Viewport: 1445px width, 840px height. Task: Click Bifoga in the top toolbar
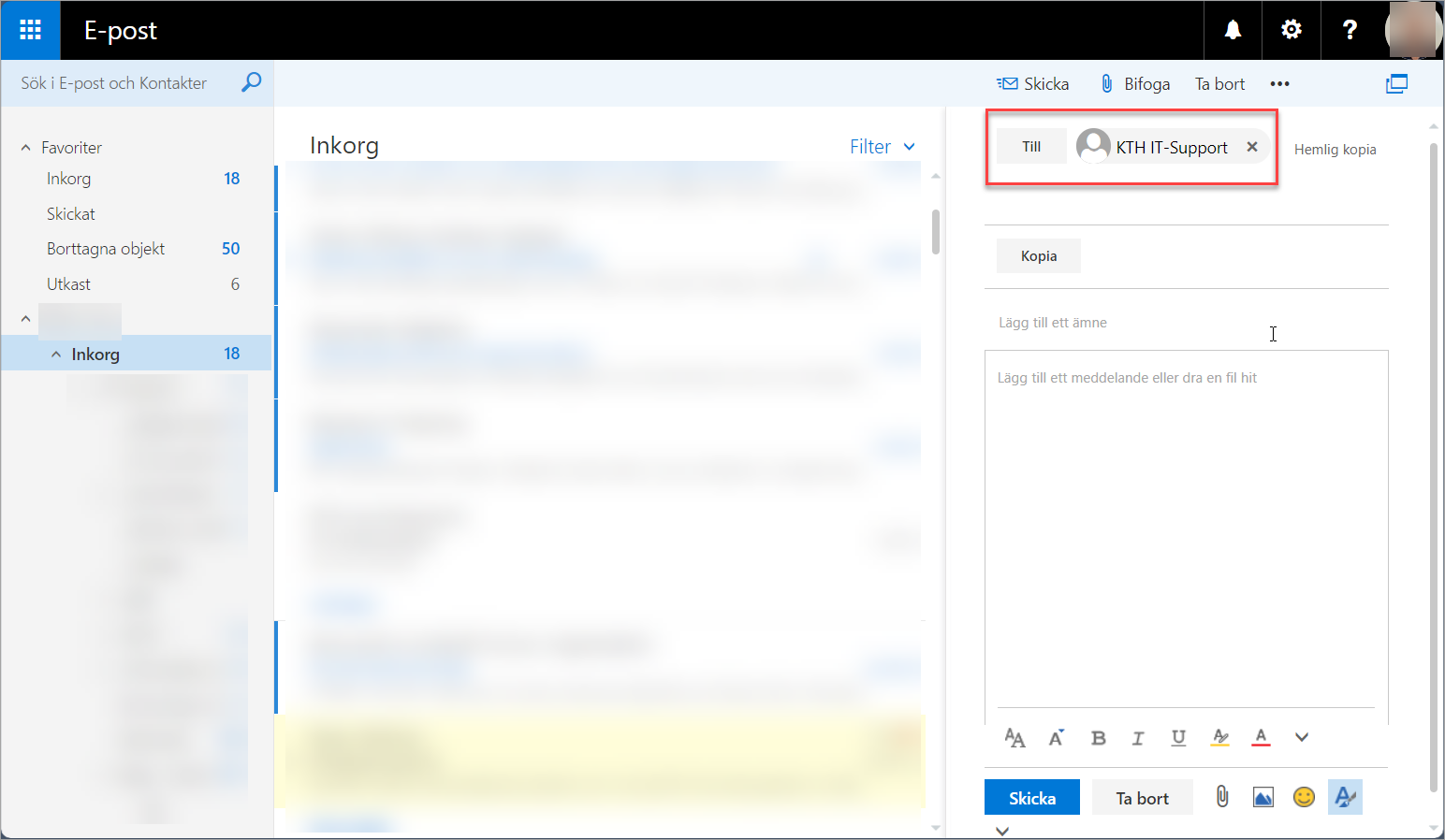[x=1135, y=84]
